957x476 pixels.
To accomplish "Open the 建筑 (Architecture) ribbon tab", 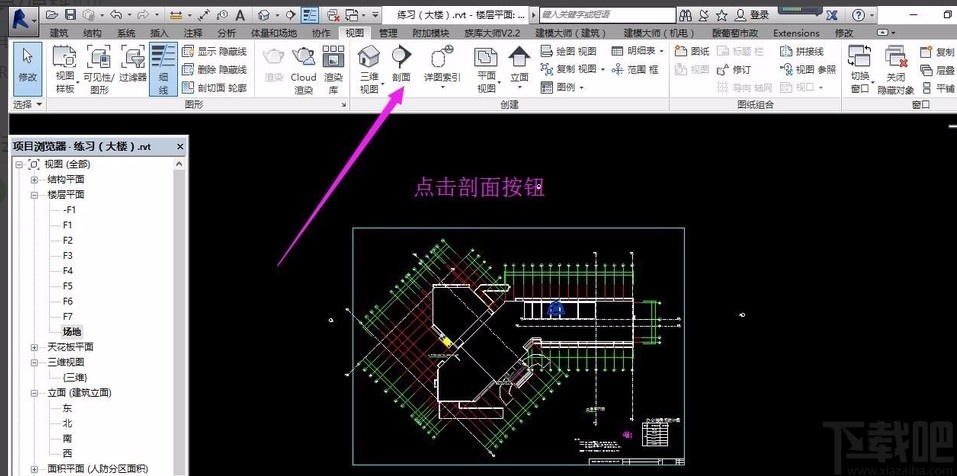I will coord(59,33).
